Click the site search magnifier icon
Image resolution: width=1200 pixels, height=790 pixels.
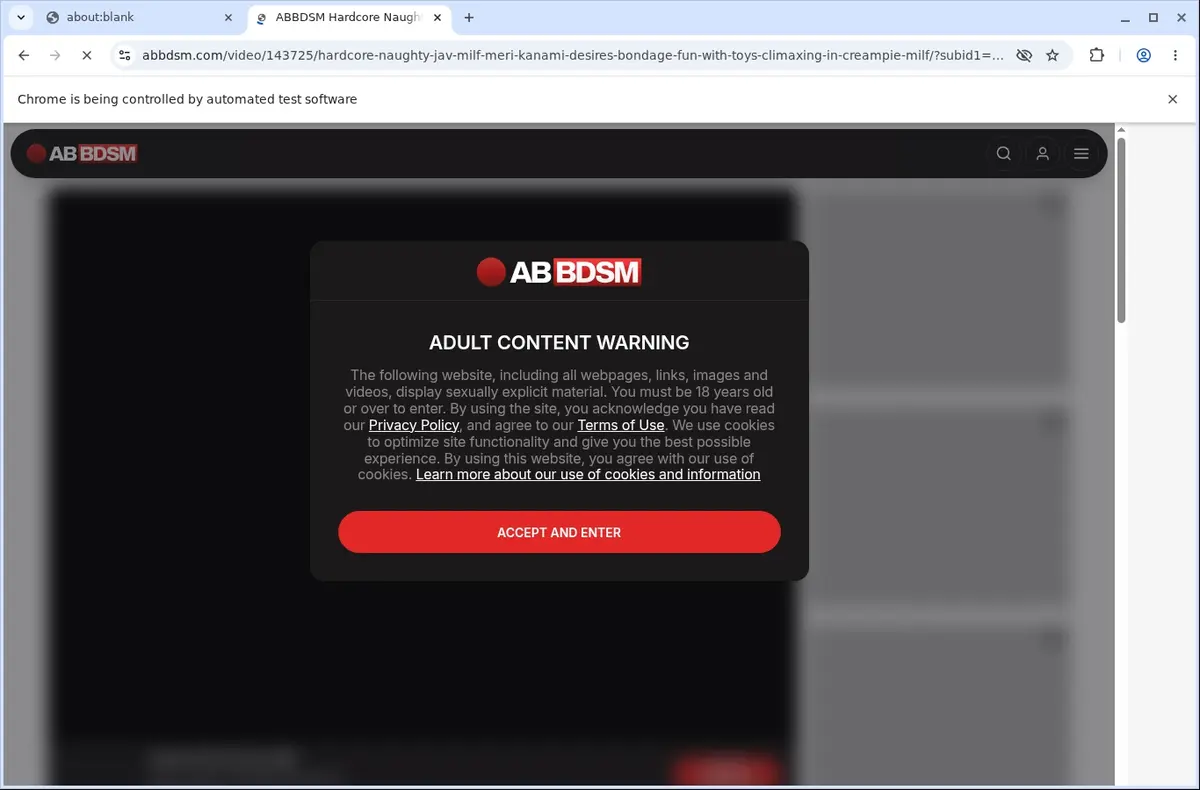1004,153
